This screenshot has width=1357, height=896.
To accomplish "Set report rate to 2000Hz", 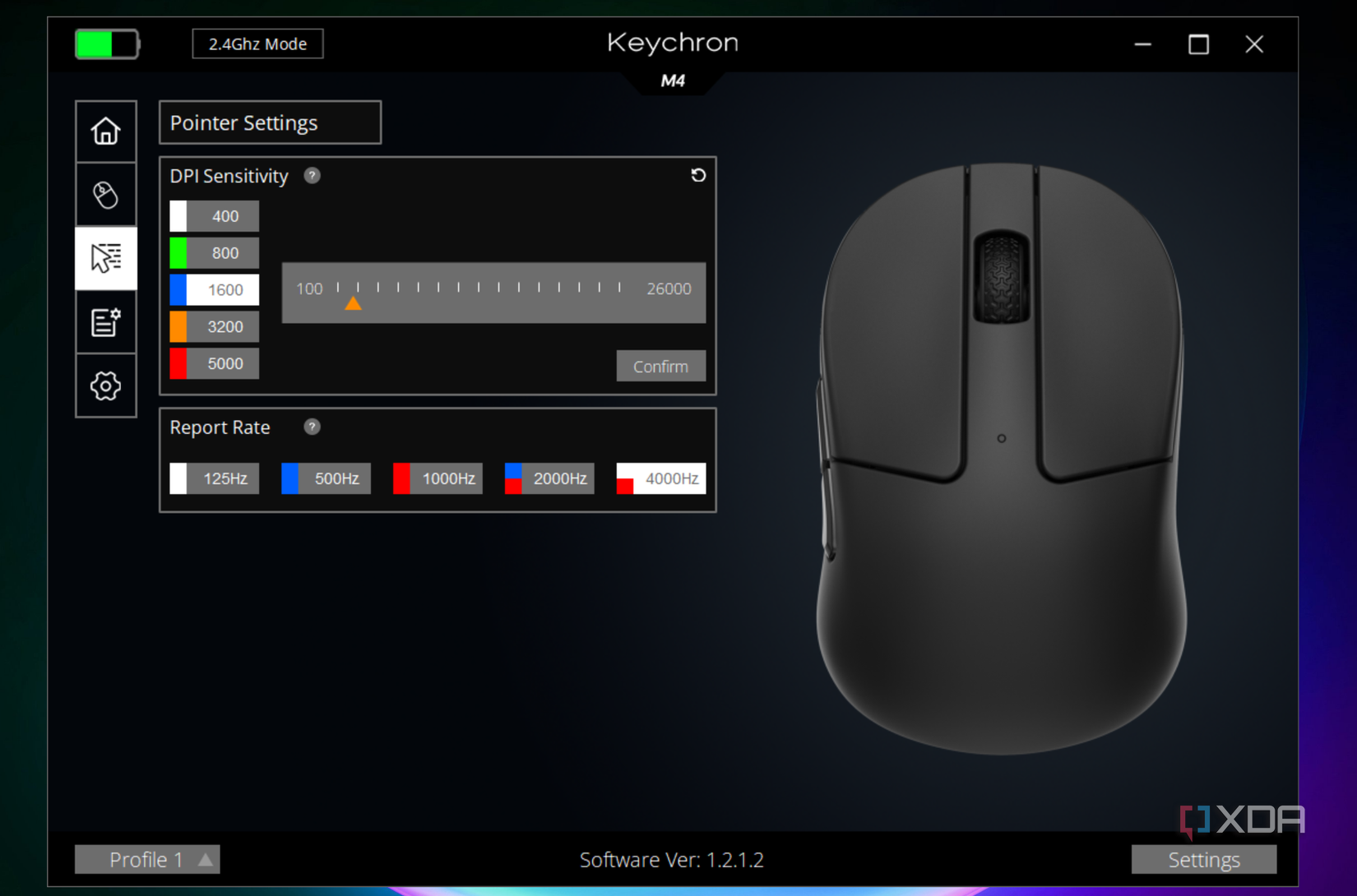I will click(x=549, y=478).
